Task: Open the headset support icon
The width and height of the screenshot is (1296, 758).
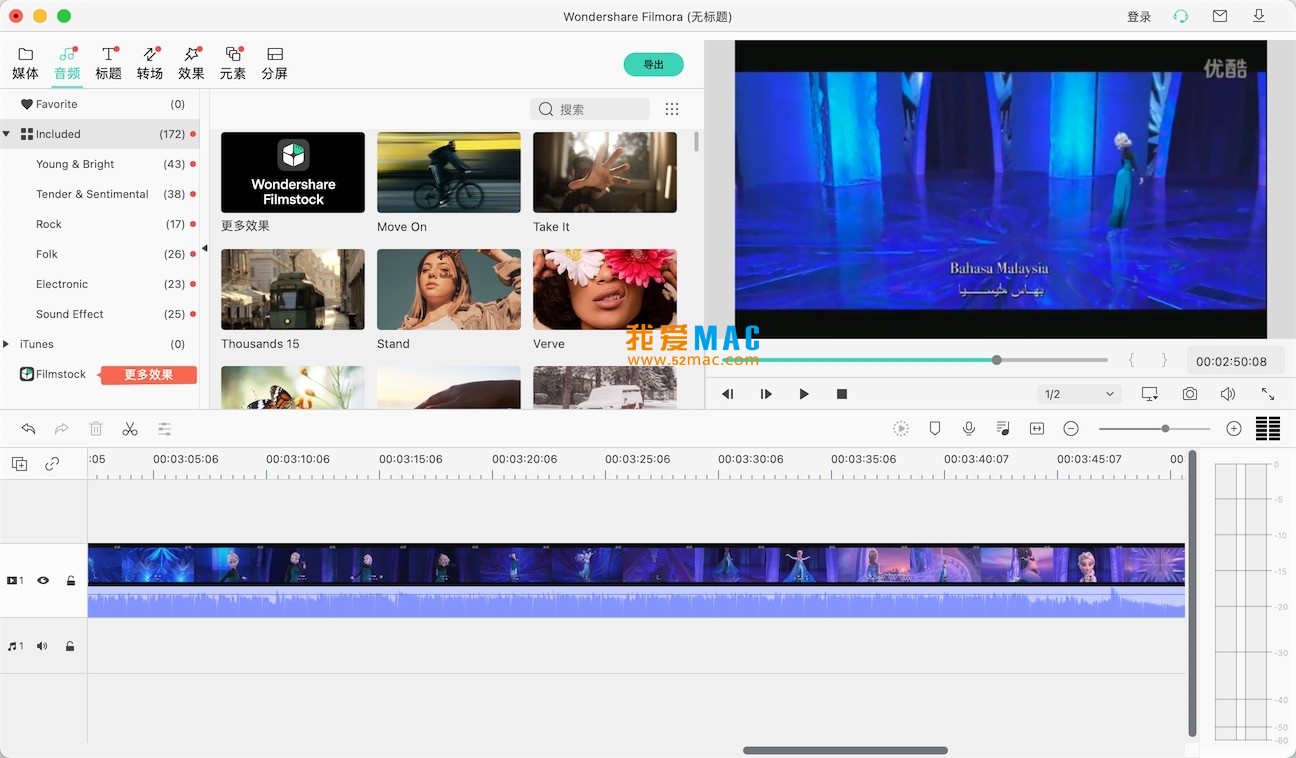Action: click(1181, 16)
